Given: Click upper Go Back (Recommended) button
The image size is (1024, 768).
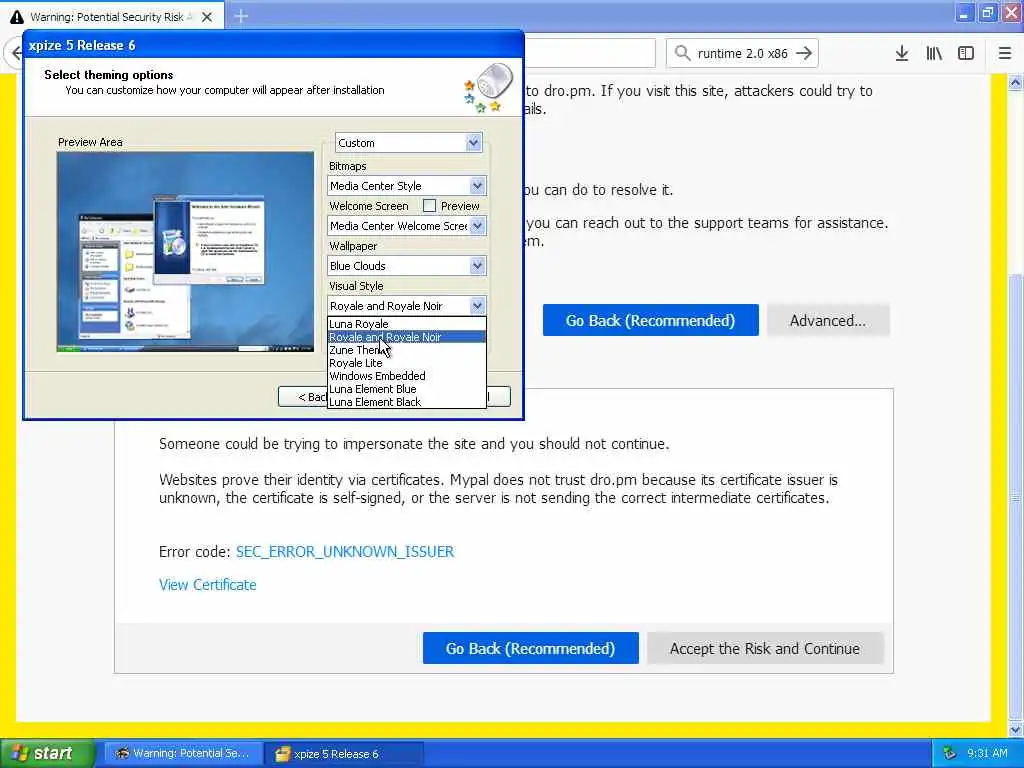Looking at the screenshot, I should click(650, 321).
